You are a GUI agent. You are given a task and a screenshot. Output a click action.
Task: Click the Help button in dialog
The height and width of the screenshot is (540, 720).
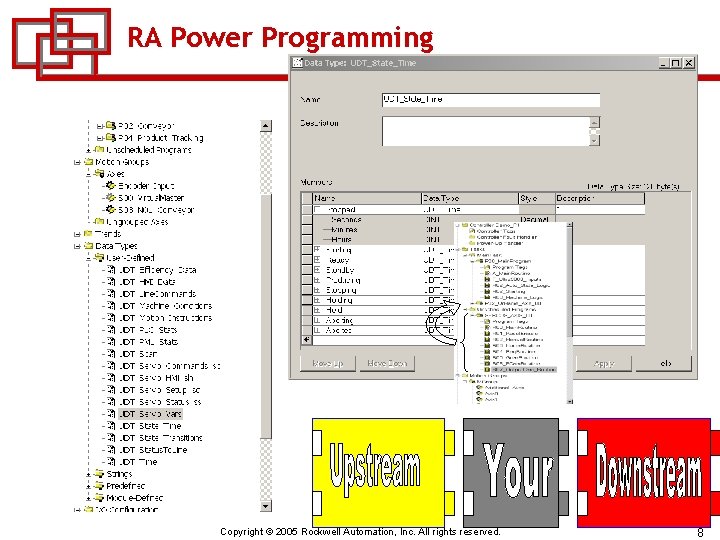coord(664,363)
